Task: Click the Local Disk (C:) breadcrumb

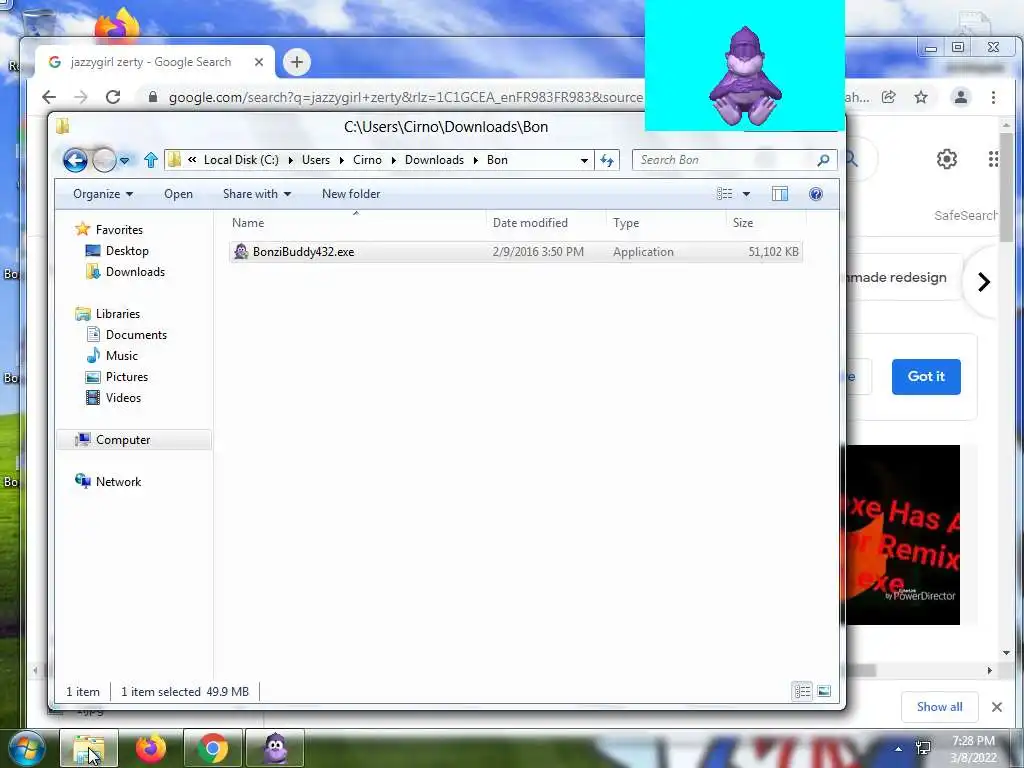Action: click(241, 160)
